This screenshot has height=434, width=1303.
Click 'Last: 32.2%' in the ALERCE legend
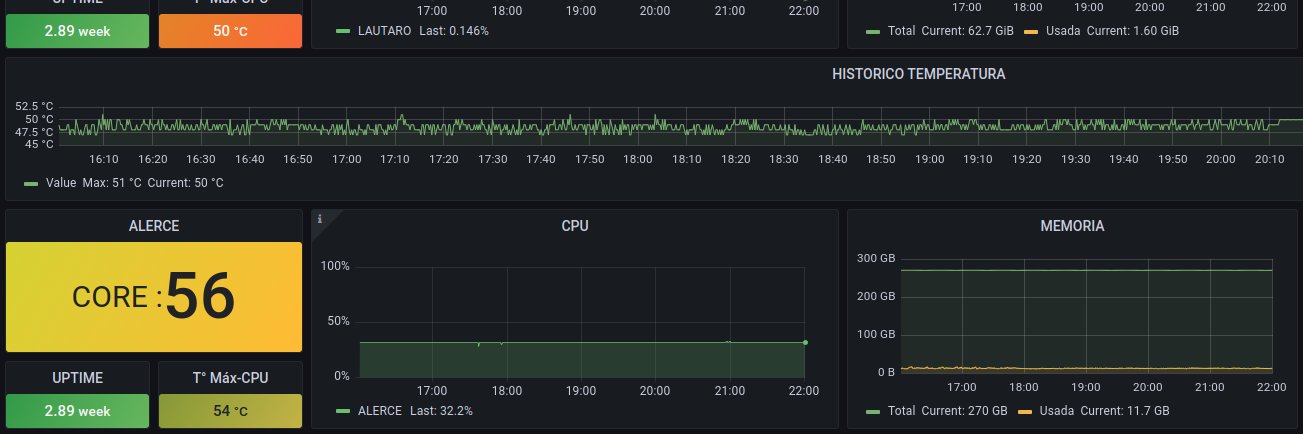pos(441,411)
